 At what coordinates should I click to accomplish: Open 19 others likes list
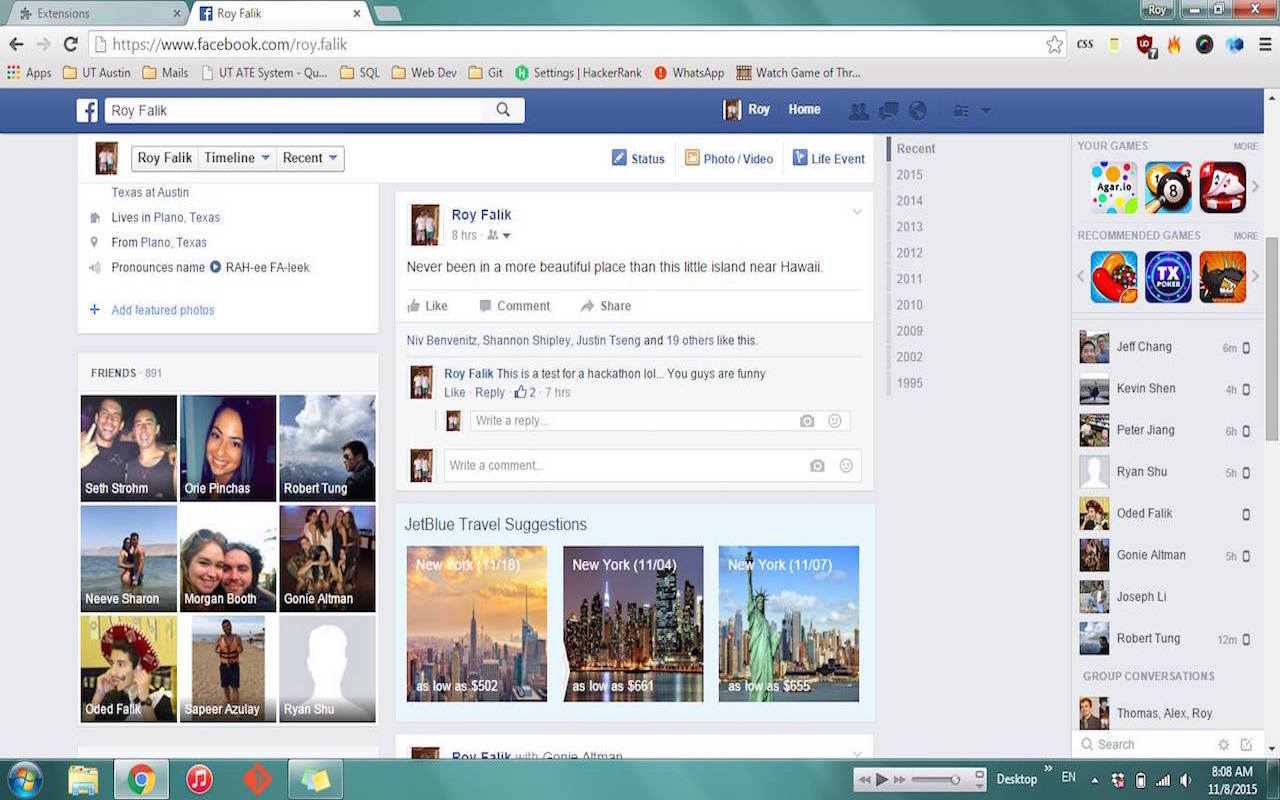point(690,340)
